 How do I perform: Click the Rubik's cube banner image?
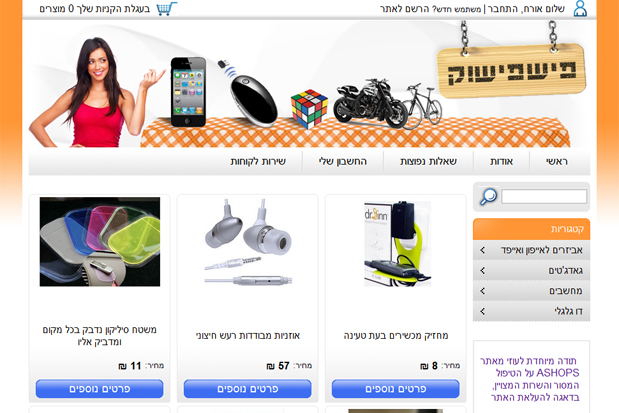coord(309,109)
